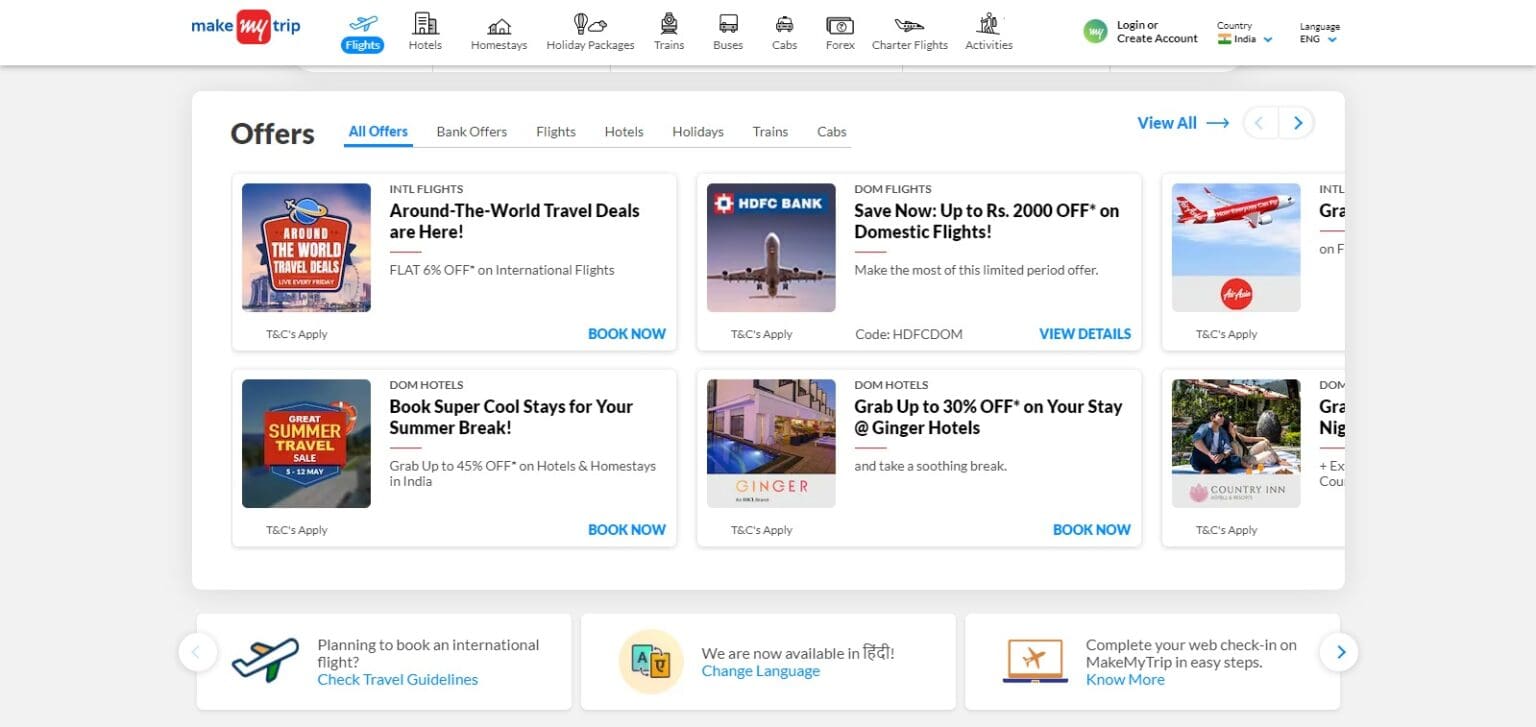Expand the Language ENG dropdown

point(1319,39)
